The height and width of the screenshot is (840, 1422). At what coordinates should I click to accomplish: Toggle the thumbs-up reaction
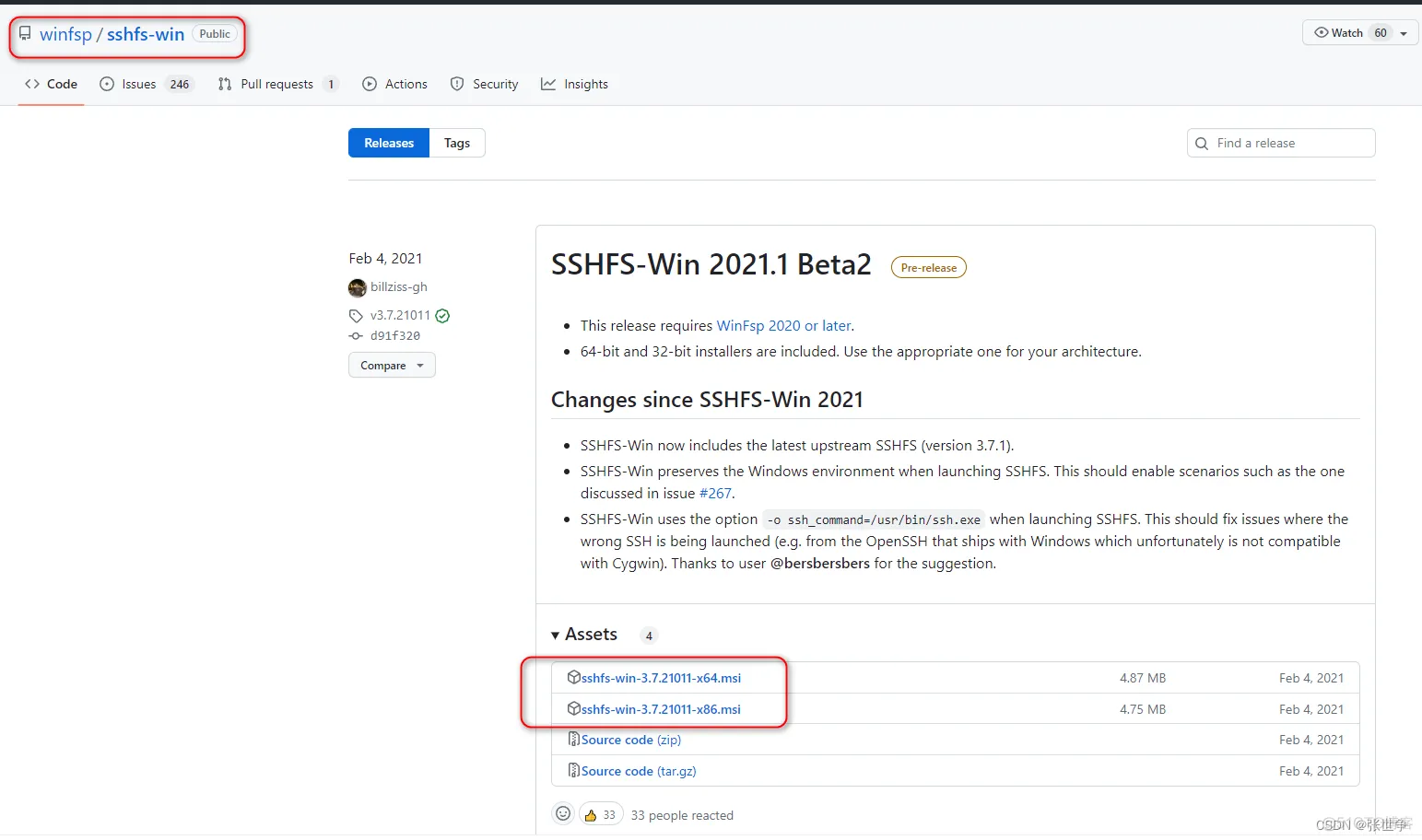point(600,813)
